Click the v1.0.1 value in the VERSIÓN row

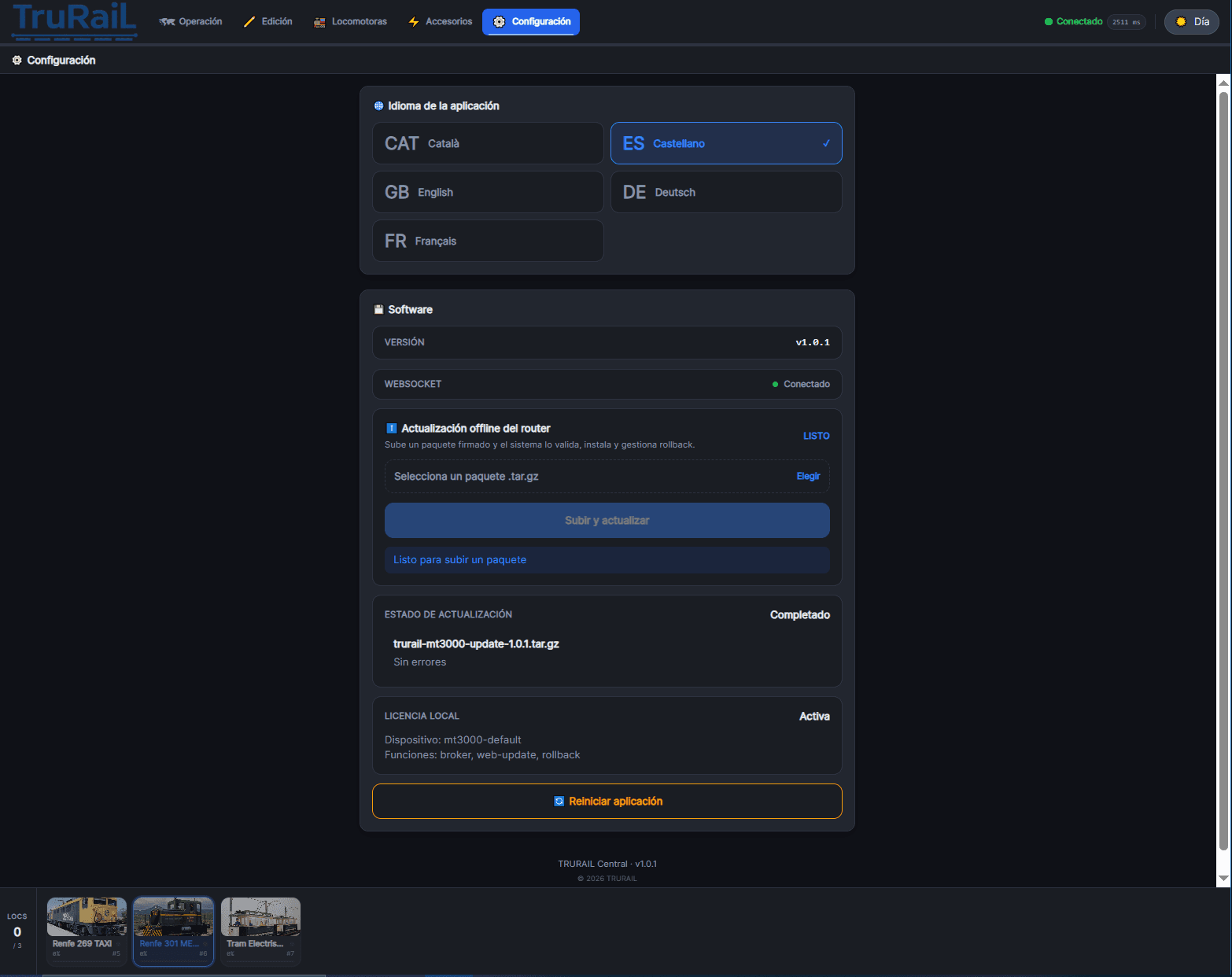(x=813, y=343)
